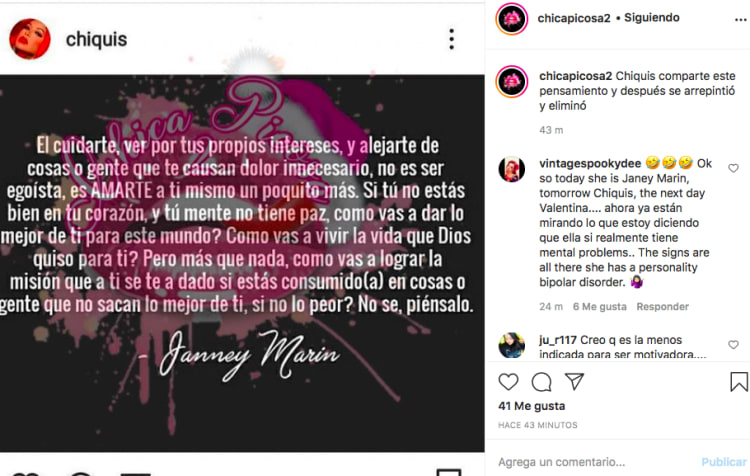This screenshot has height=476, width=750.
Task: Open comments with the speech bubble icon
Action: 541,382
